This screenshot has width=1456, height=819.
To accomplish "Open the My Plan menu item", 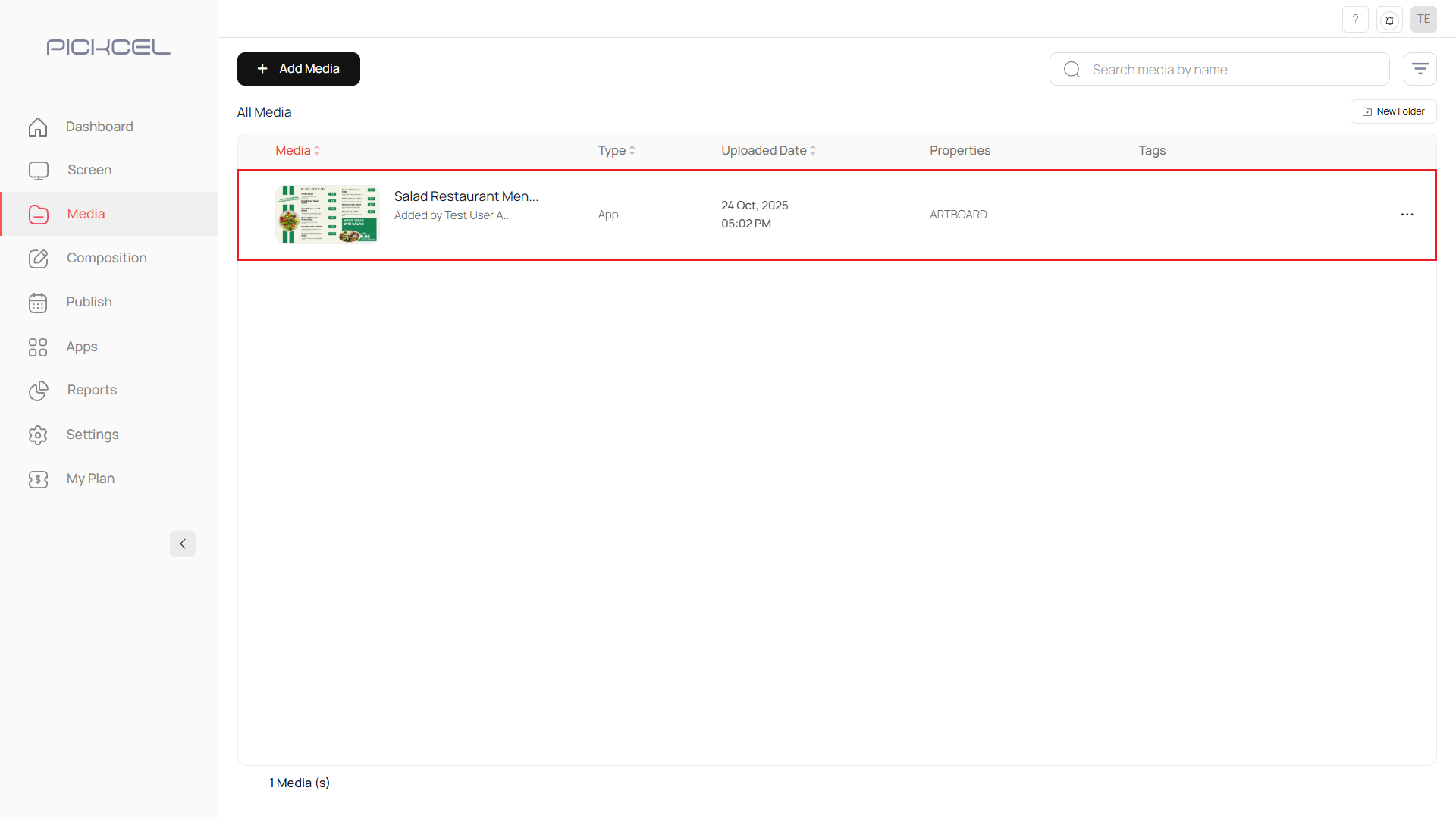I will pyautogui.click(x=90, y=479).
